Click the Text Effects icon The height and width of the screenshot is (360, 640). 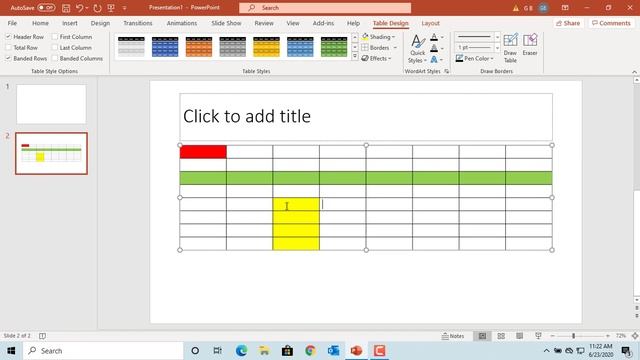click(x=434, y=59)
